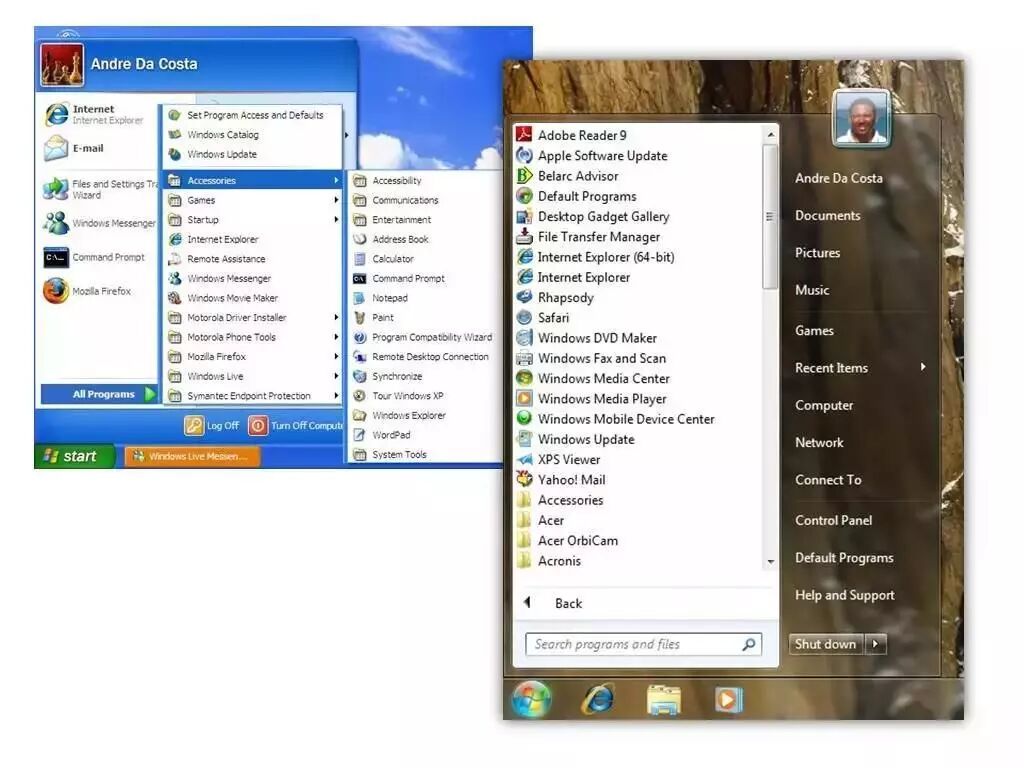The width and height of the screenshot is (1024, 768).
Task: Open Files and Settings Transfer Wizard icon
Action: (56, 189)
